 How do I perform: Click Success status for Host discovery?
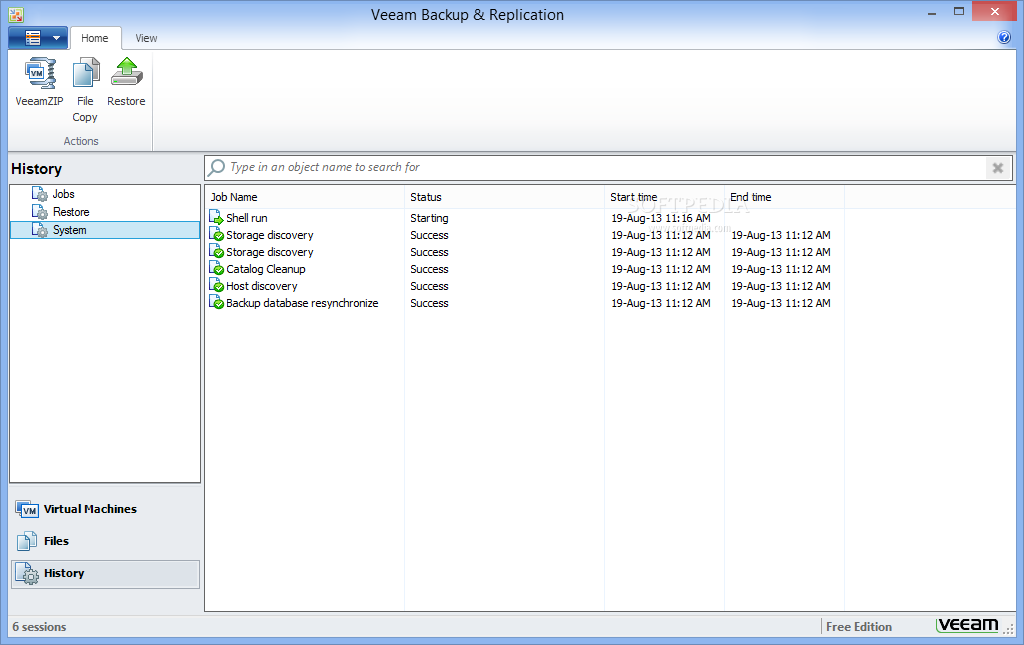[x=429, y=286]
